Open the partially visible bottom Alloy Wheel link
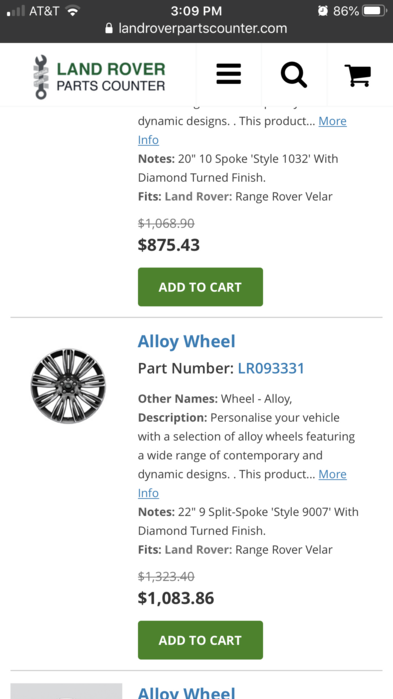Image resolution: width=393 pixels, height=699 pixels. 186,692
